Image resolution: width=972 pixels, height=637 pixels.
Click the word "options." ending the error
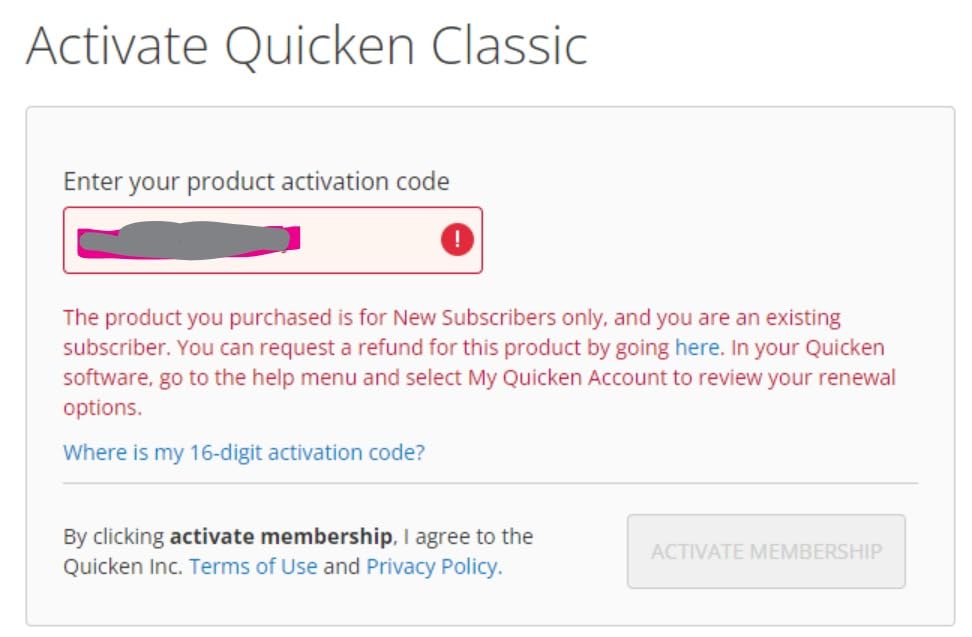102,408
